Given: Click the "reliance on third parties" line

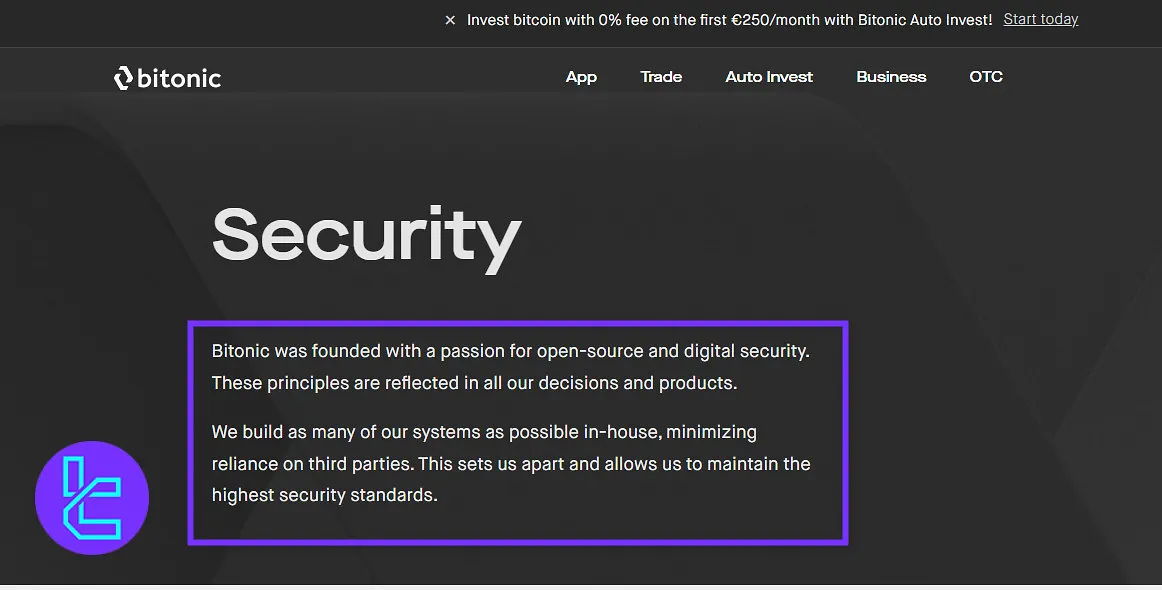Looking at the screenshot, I should 510,464.
